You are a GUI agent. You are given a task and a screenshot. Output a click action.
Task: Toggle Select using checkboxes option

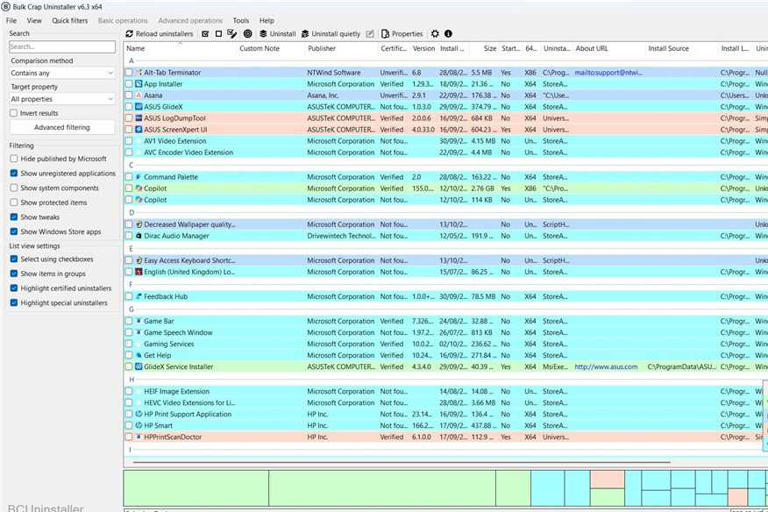coord(14,259)
